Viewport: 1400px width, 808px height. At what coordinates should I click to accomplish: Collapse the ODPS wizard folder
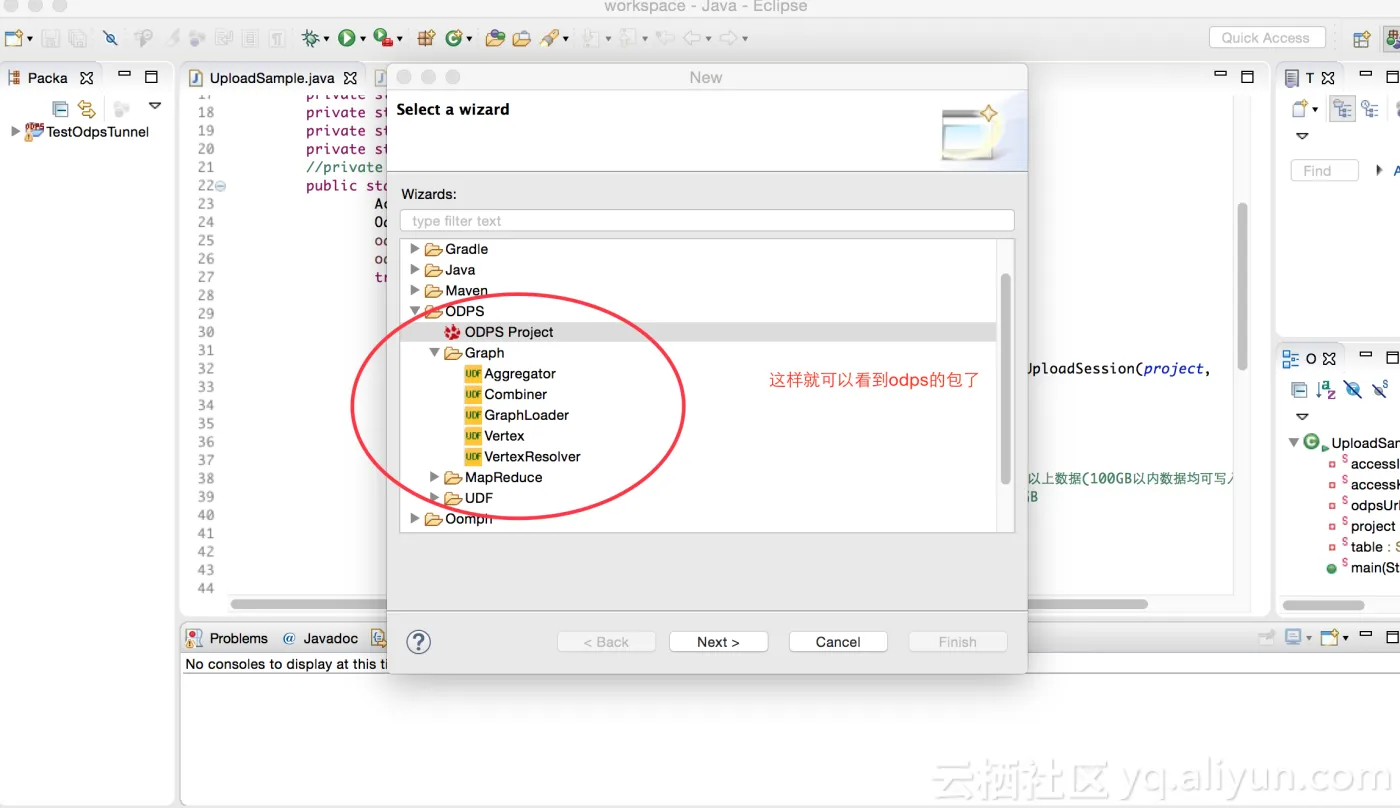(415, 311)
